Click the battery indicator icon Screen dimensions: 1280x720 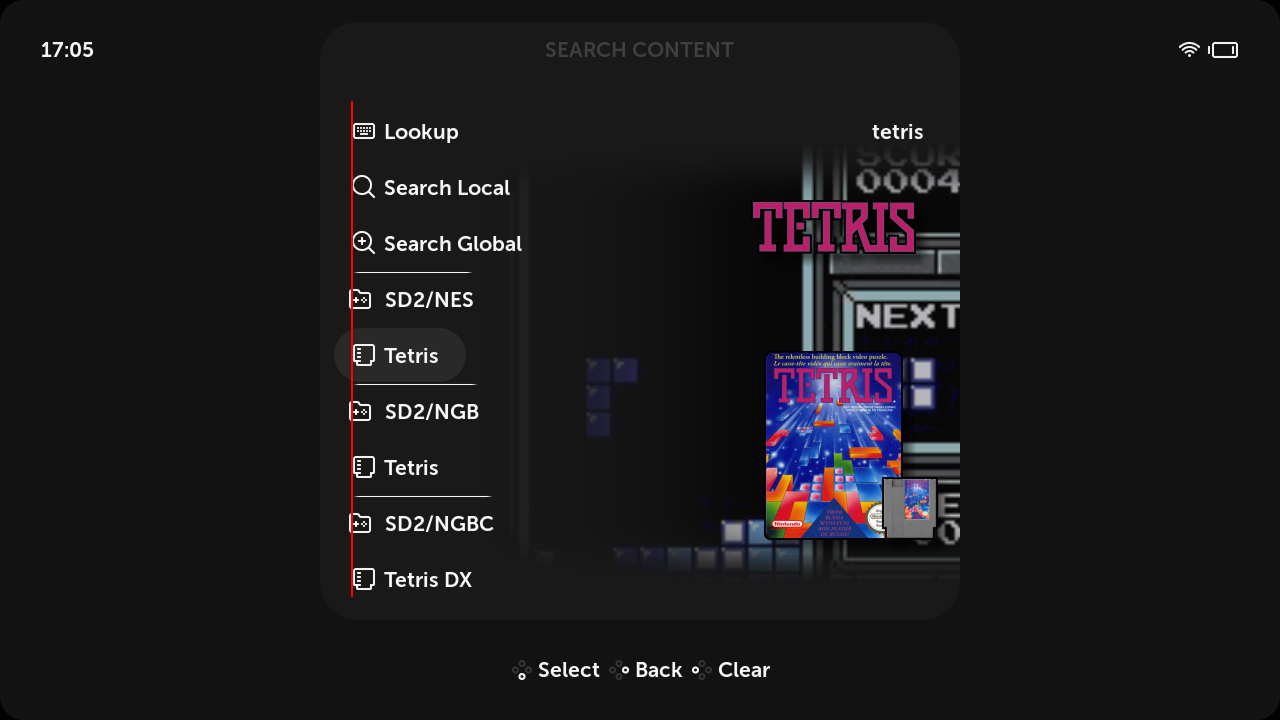click(1223, 50)
